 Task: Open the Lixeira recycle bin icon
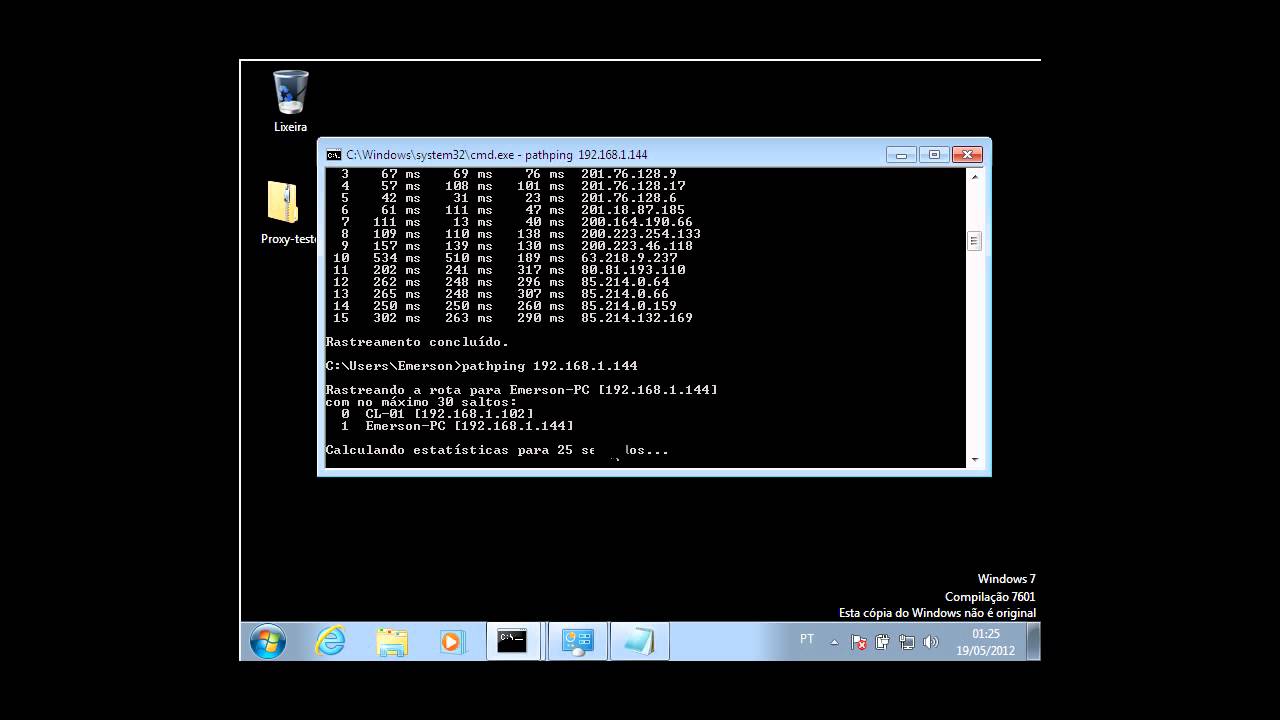(x=291, y=100)
